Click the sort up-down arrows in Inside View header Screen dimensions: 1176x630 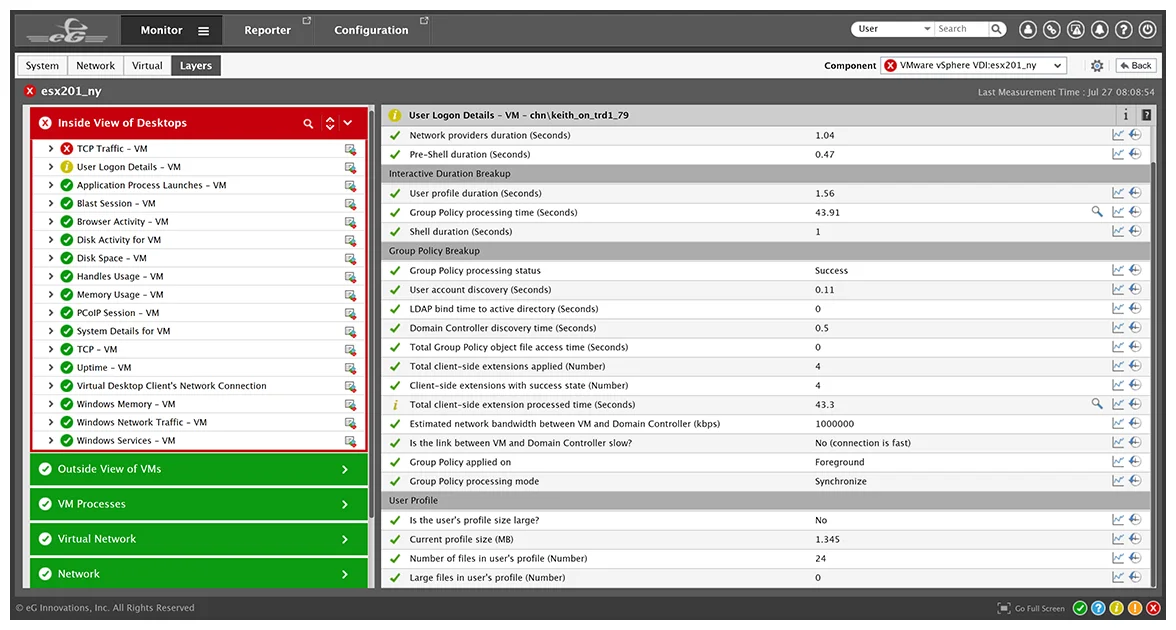(330, 124)
